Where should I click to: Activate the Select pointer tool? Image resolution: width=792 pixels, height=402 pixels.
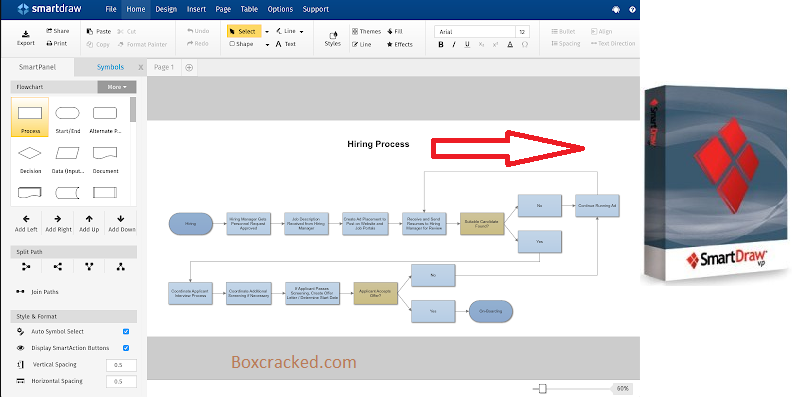pyautogui.click(x=244, y=31)
